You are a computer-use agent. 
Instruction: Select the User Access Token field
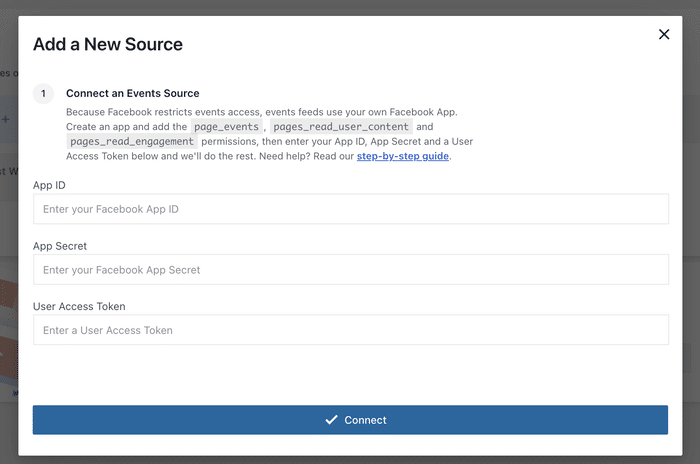[x=350, y=330]
